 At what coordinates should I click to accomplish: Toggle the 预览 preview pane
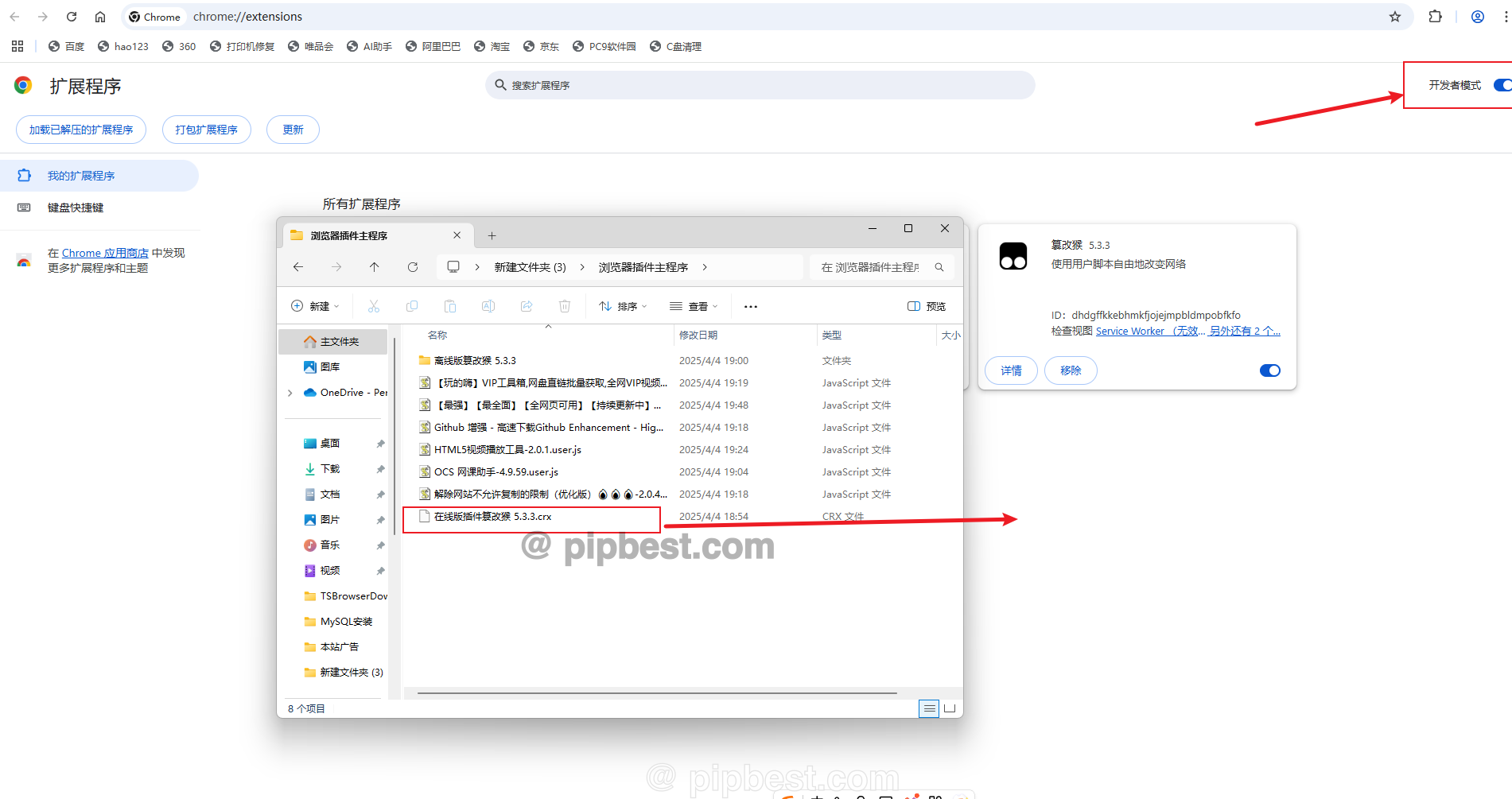point(927,306)
